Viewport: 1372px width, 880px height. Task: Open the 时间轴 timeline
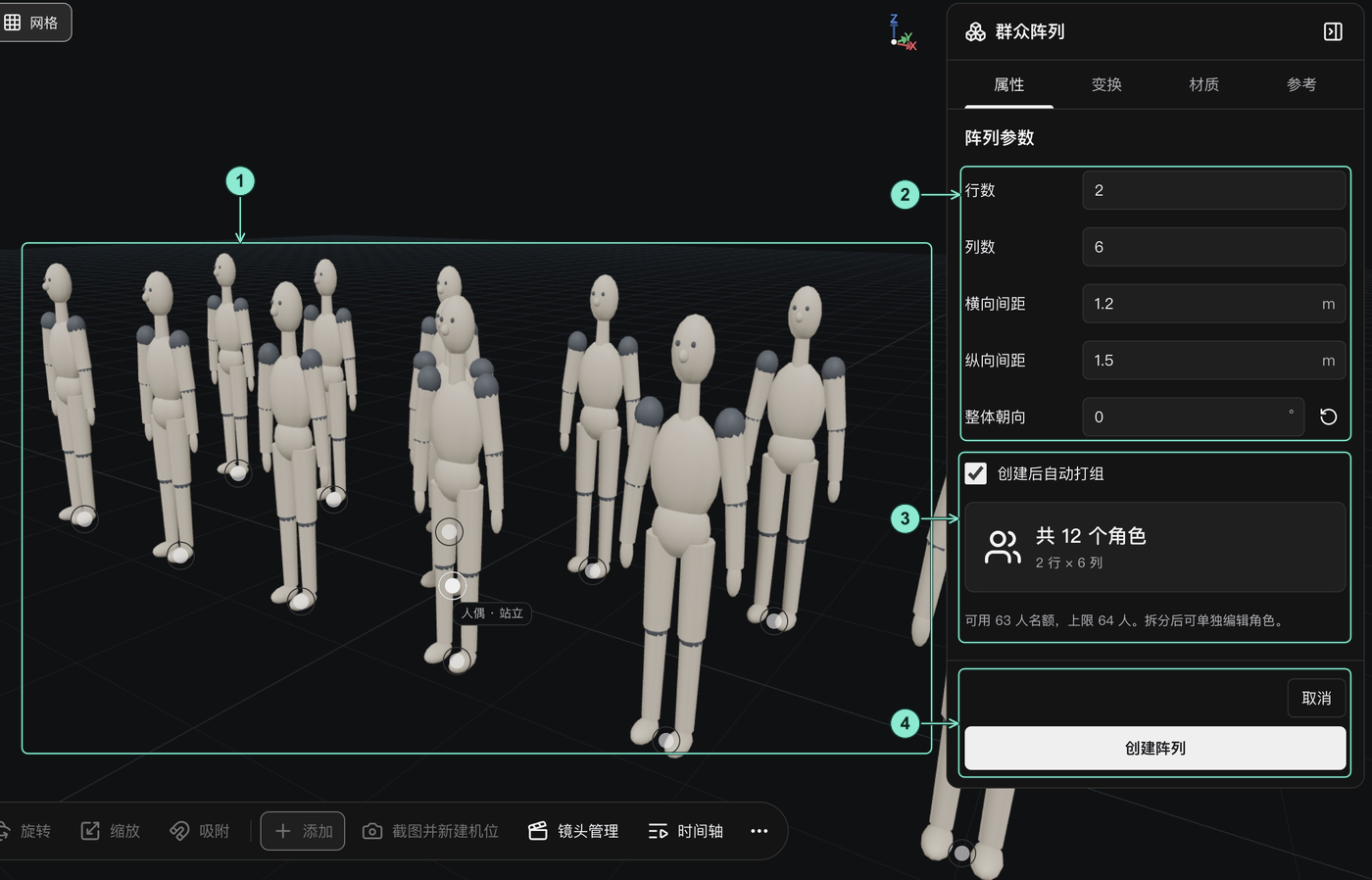click(x=686, y=831)
